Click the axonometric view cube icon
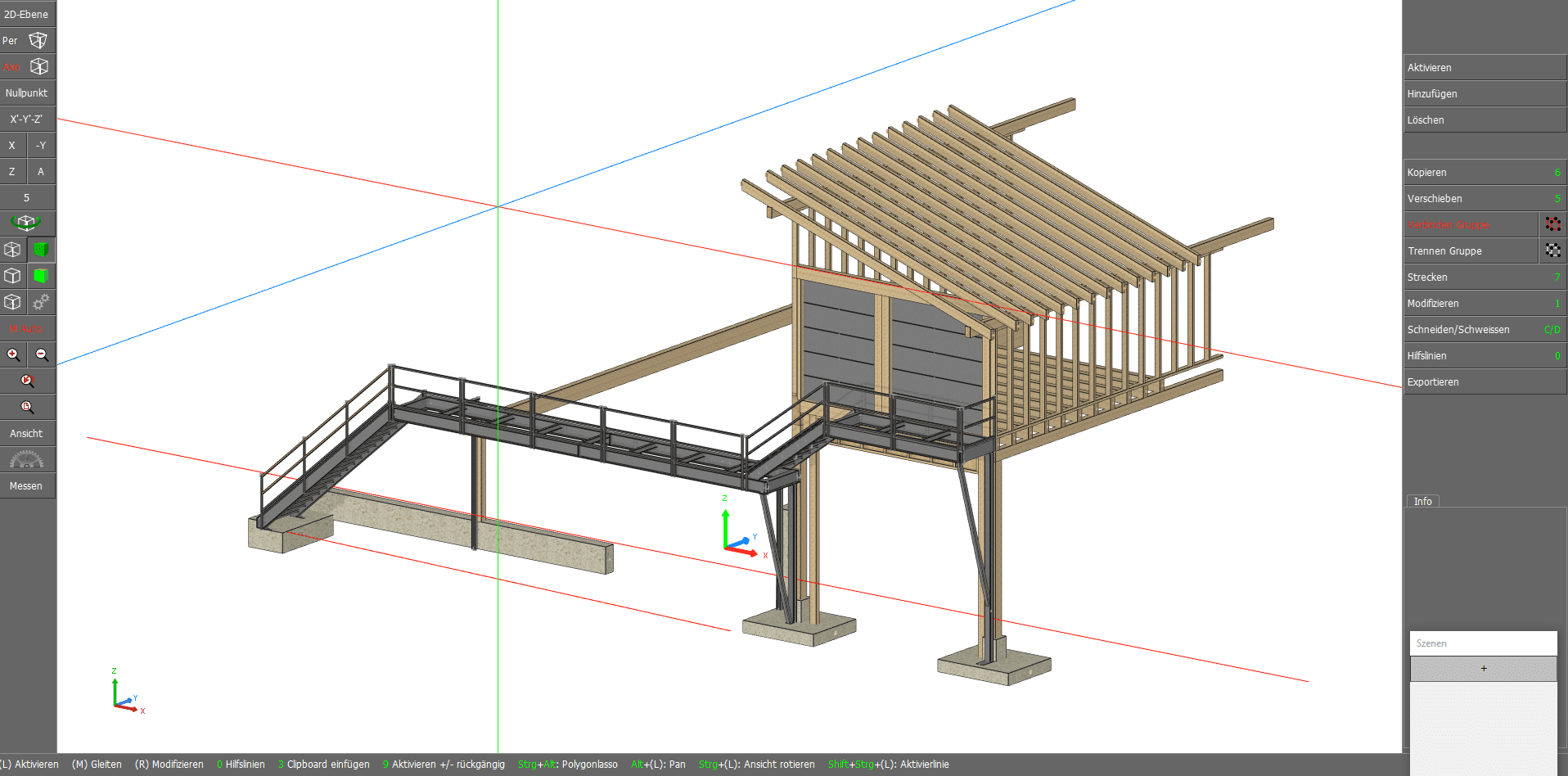This screenshot has width=1568, height=776. 38,66
